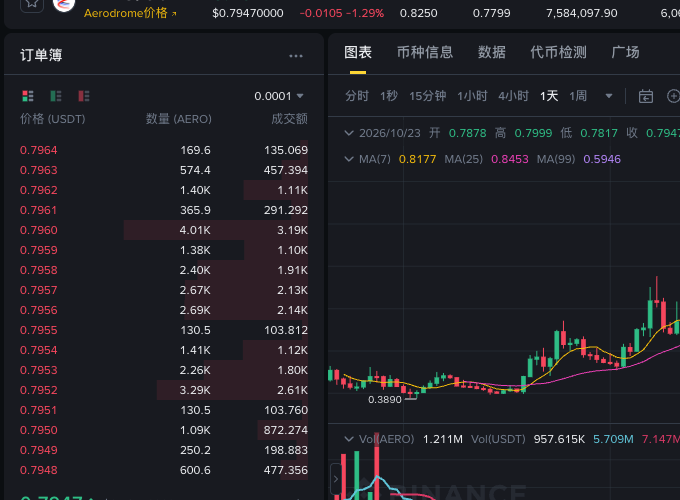The width and height of the screenshot is (680, 500).
Task: Click the sell price 0.7964
Action: [39, 150]
